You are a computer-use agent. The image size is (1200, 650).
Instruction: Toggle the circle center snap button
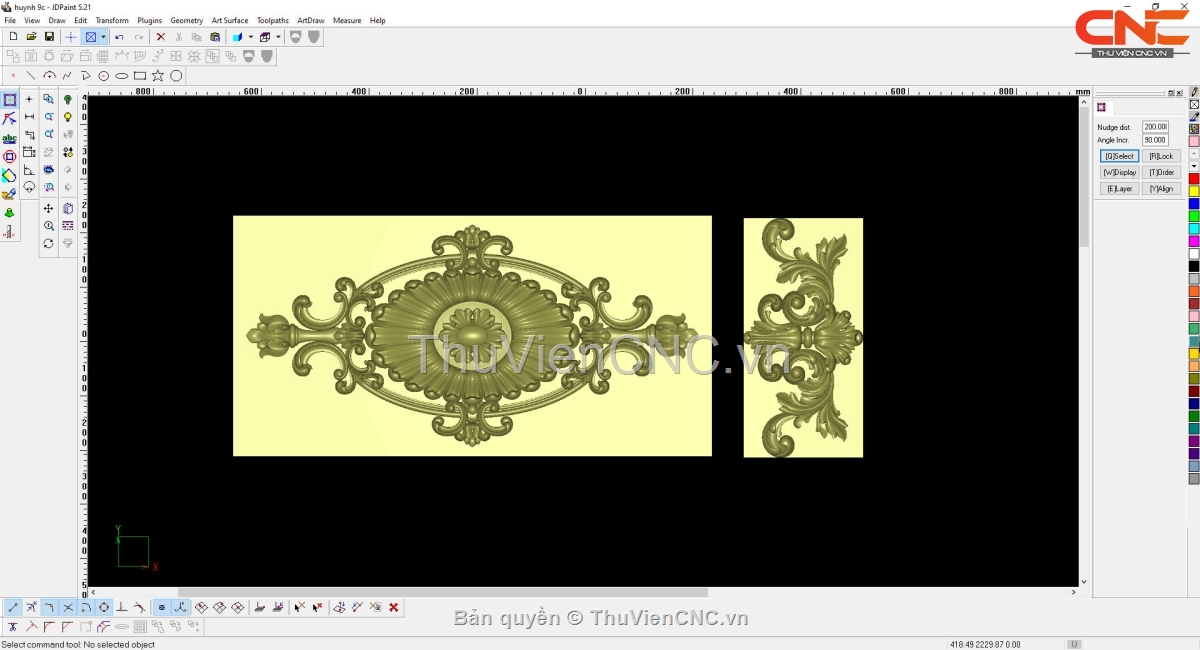click(104, 607)
